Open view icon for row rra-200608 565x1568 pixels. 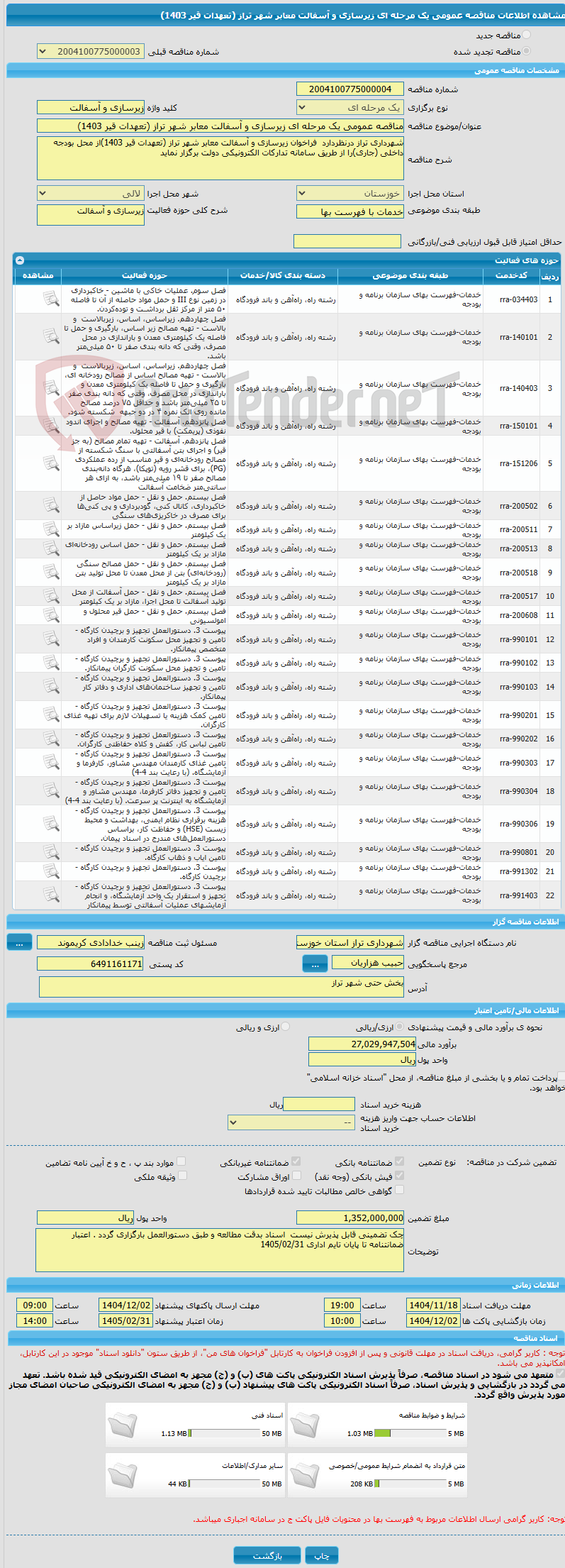(x=50, y=615)
